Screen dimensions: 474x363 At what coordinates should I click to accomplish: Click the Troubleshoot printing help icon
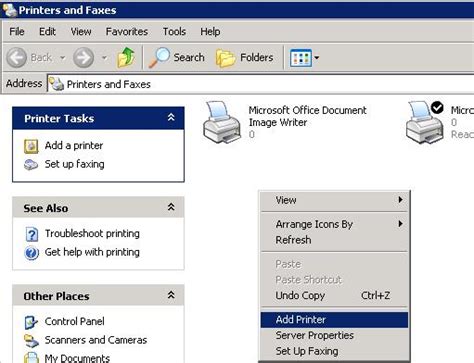pyautogui.click(x=32, y=234)
